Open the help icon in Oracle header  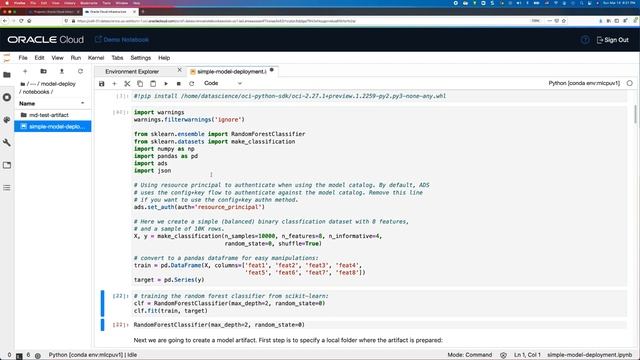[x=585, y=40]
